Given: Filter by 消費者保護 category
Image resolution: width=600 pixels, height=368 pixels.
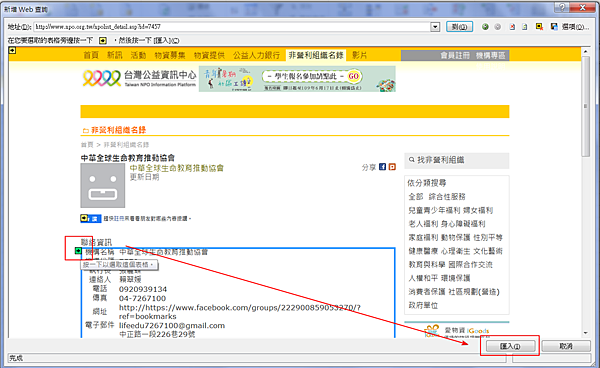Looking at the screenshot, I should (427, 292).
